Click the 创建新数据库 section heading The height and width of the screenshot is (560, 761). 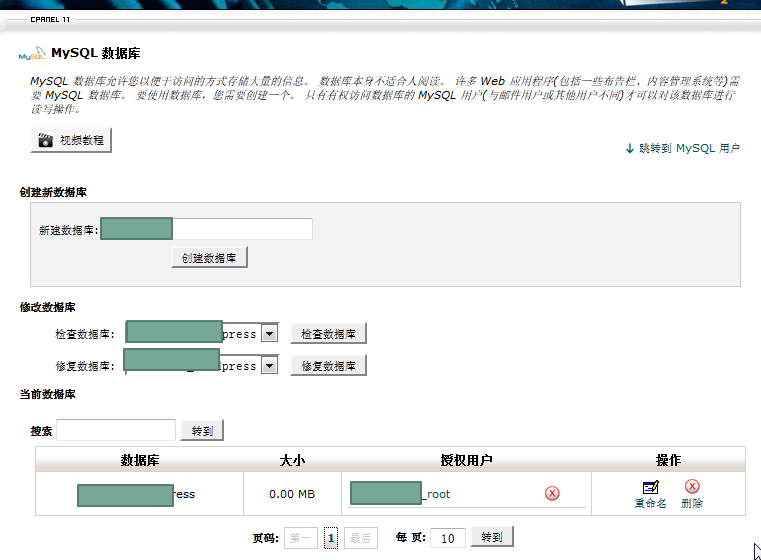click(53, 192)
